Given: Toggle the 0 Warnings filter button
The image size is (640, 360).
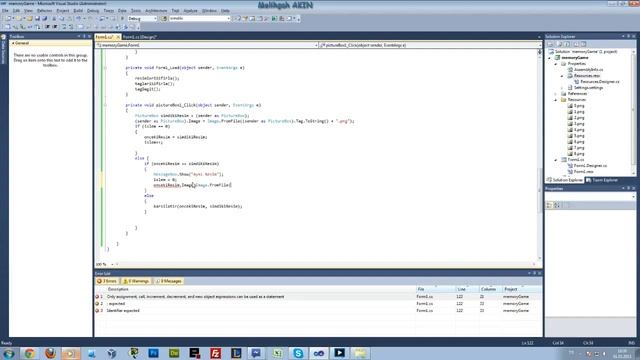Looking at the screenshot, I should [136, 281].
